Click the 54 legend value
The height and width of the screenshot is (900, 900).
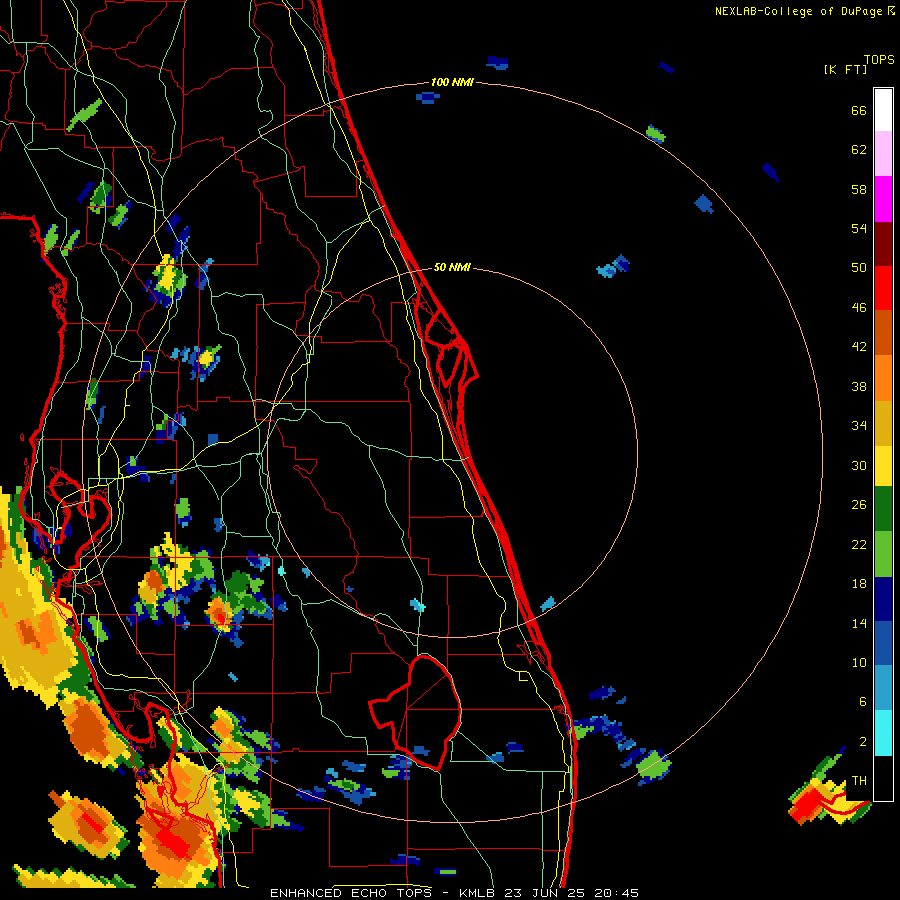(859, 228)
